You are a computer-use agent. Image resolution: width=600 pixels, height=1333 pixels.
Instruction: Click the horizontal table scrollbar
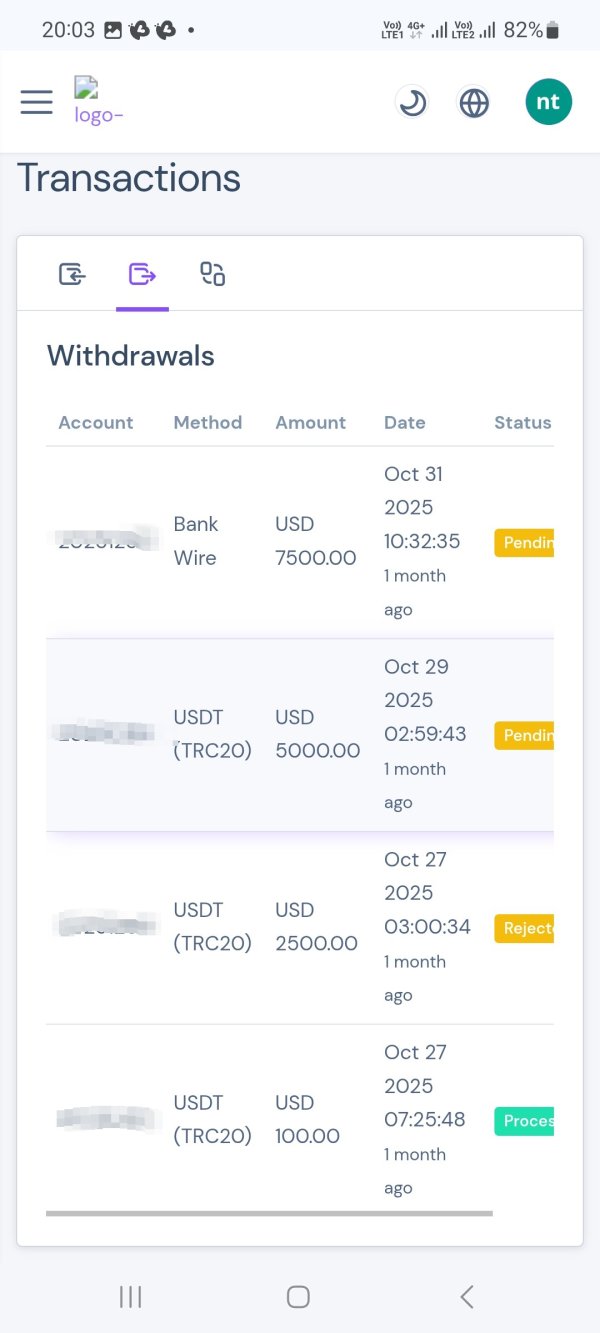click(269, 1213)
